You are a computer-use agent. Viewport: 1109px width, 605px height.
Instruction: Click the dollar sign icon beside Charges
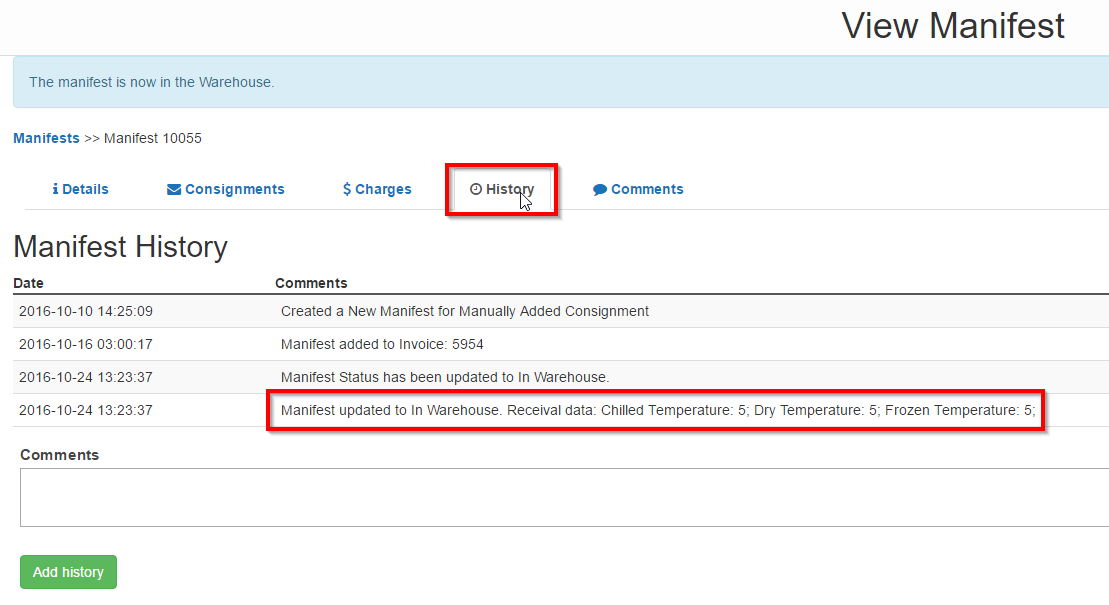(346, 189)
